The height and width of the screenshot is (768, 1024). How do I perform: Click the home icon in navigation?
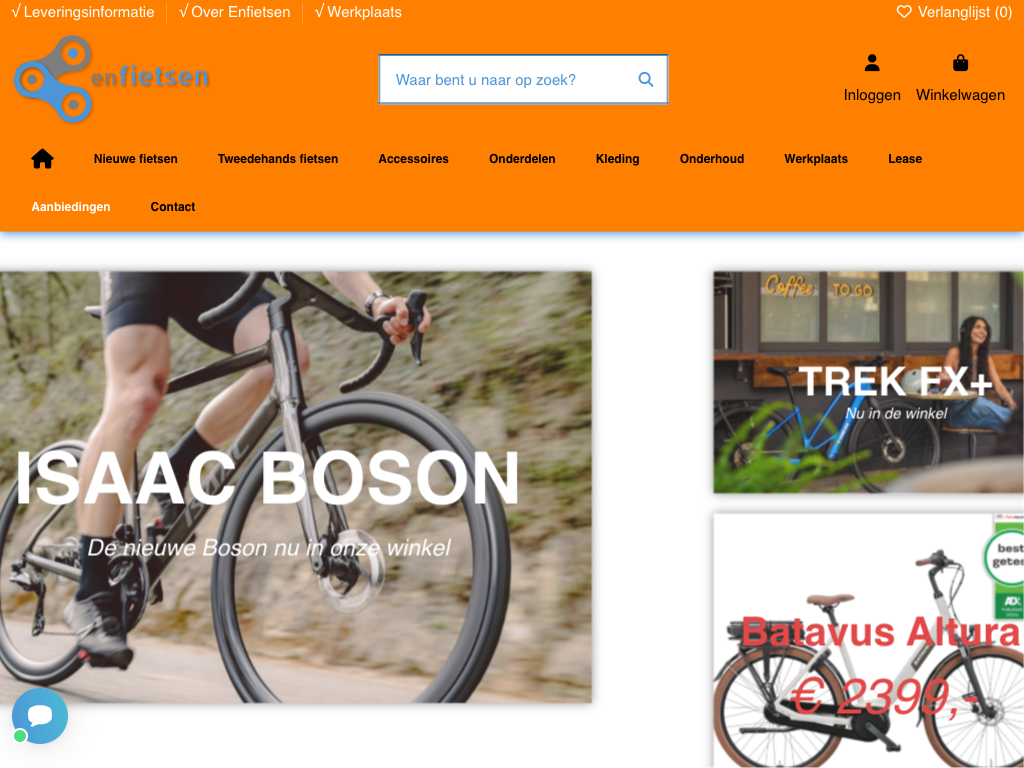(42, 159)
